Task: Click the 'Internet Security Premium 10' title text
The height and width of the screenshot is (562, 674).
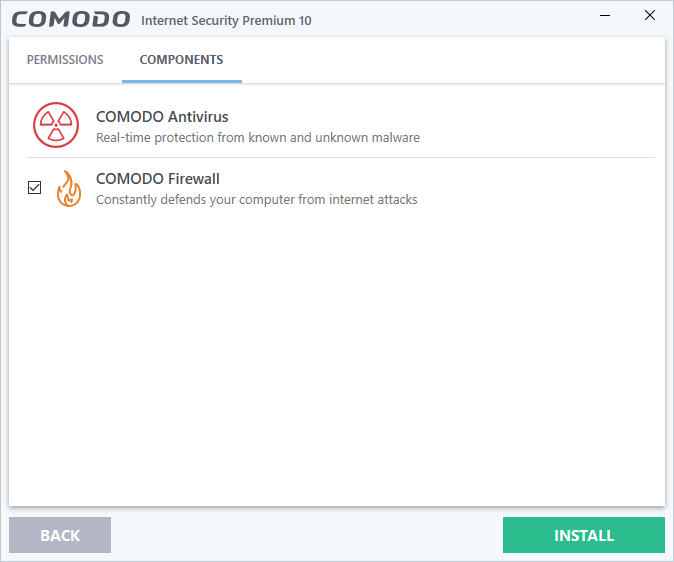Action: tap(226, 20)
